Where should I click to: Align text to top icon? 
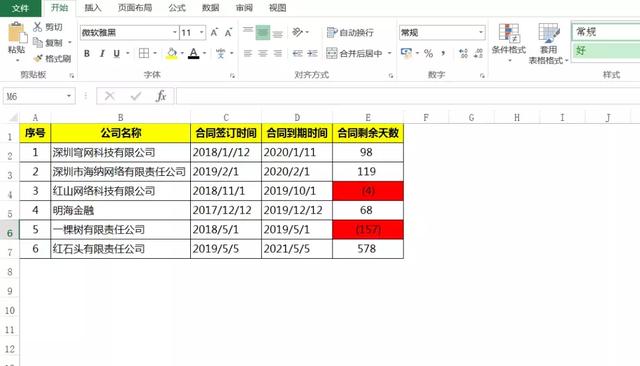pos(248,32)
